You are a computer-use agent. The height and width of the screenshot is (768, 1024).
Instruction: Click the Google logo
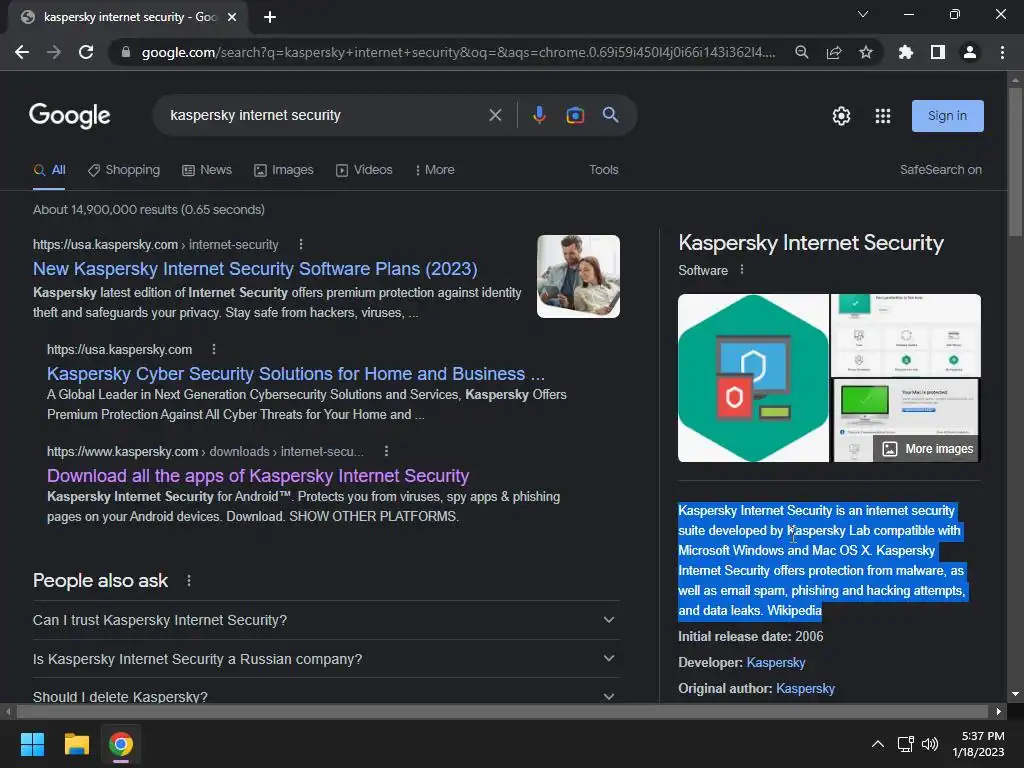(x=70, y=116)
